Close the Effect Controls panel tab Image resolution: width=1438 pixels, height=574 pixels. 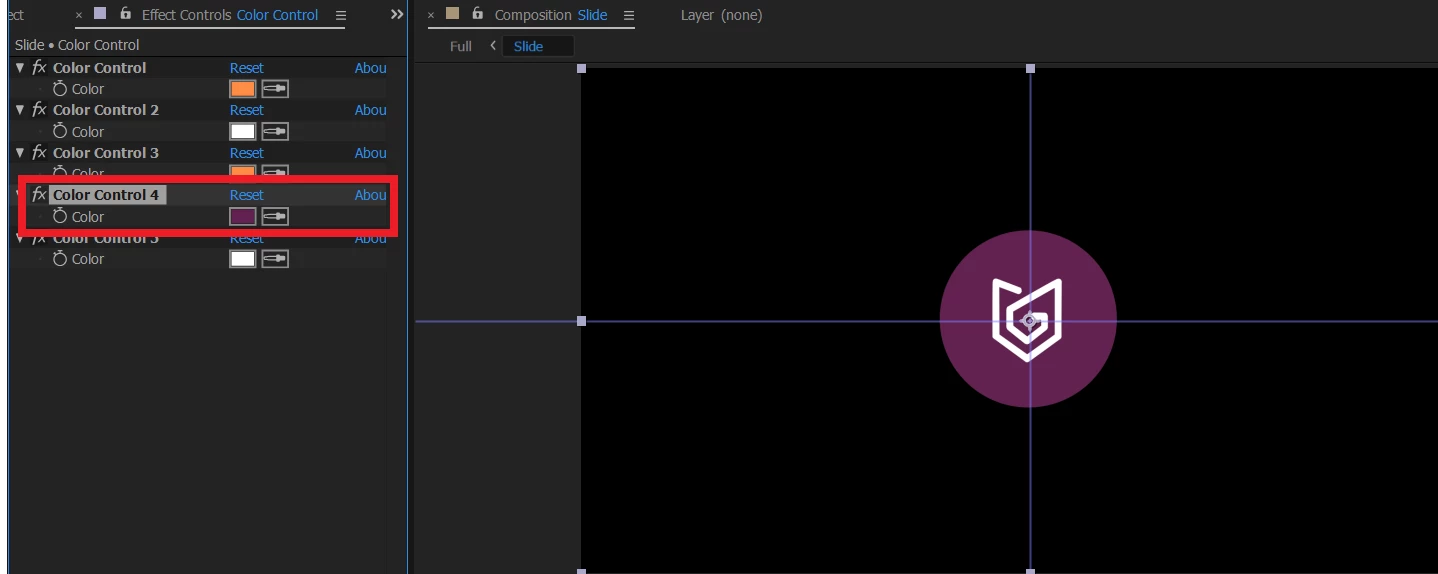coord(79,15)
